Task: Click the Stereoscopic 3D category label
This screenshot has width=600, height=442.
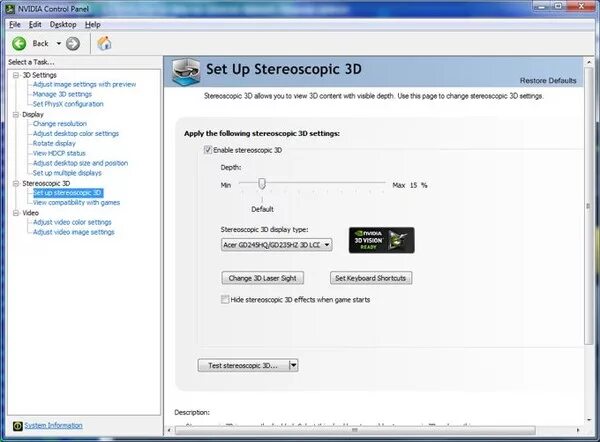Action: (x=46, y=183)
